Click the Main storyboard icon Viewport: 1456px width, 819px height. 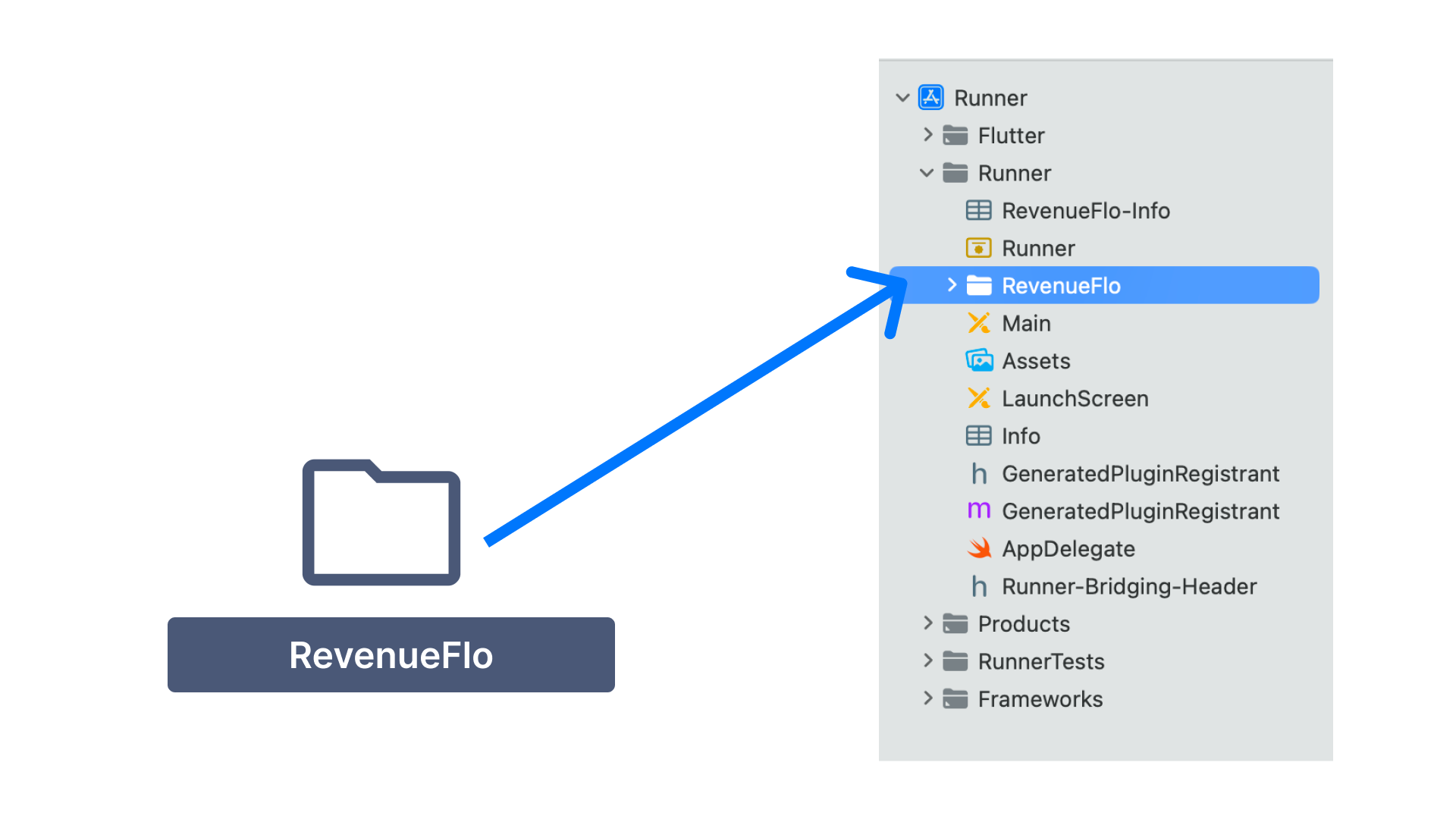pyautogui.click(x=979, y=323)
